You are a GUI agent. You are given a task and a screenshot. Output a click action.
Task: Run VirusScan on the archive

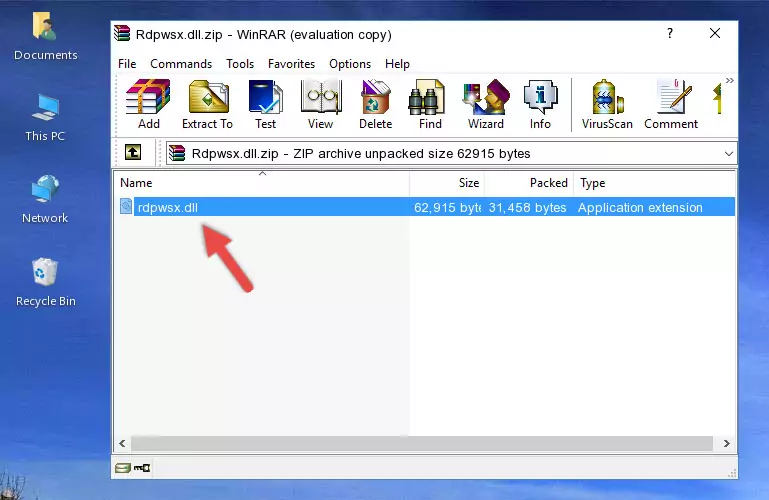tap(607, 104)
